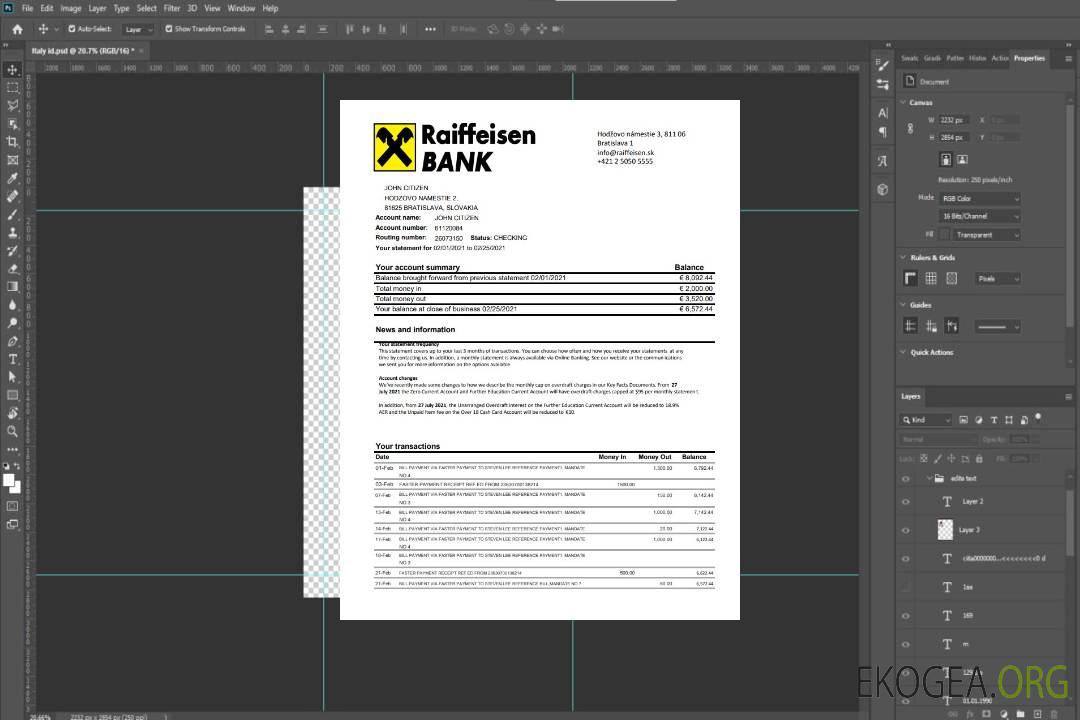Open the Brush Settings panel icon

(x=882, y=65)
